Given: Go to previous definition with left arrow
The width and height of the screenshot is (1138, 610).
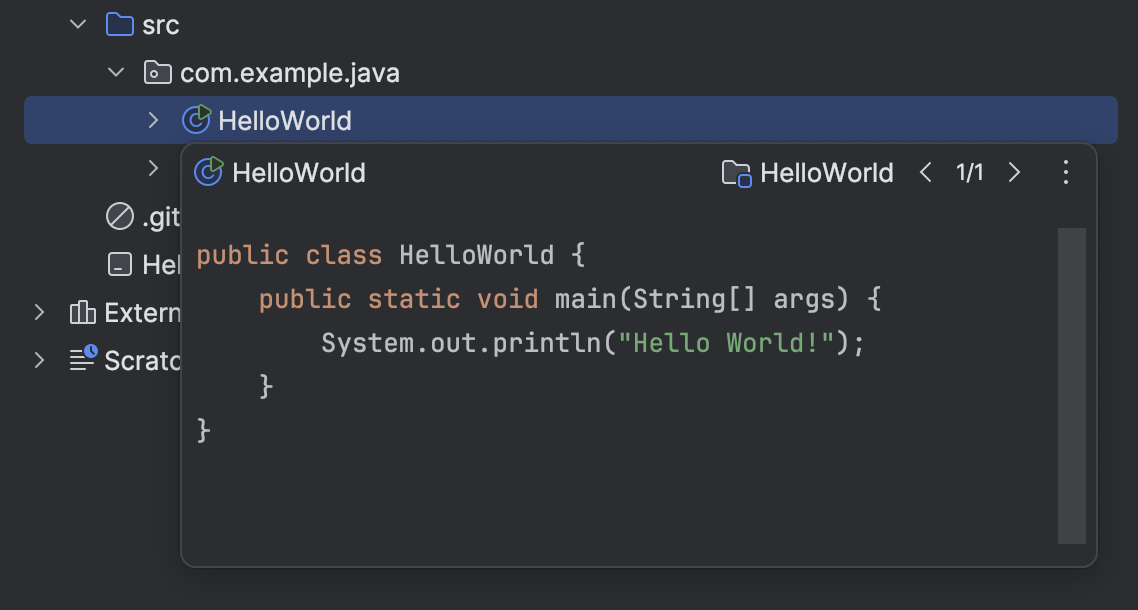Looking at the screenshot, I should 925,172.
